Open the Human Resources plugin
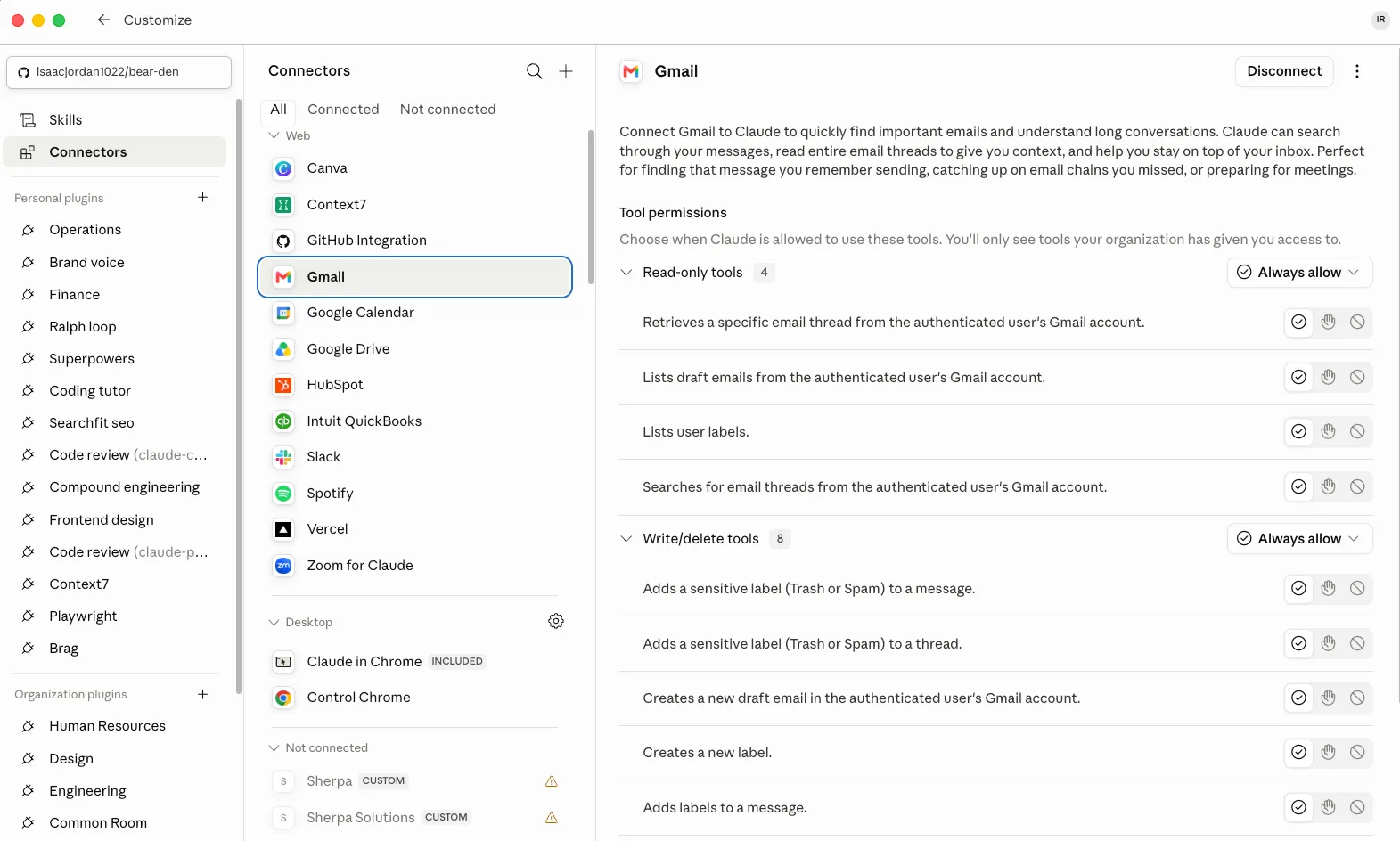1400x841 pixels. point(115,726)
